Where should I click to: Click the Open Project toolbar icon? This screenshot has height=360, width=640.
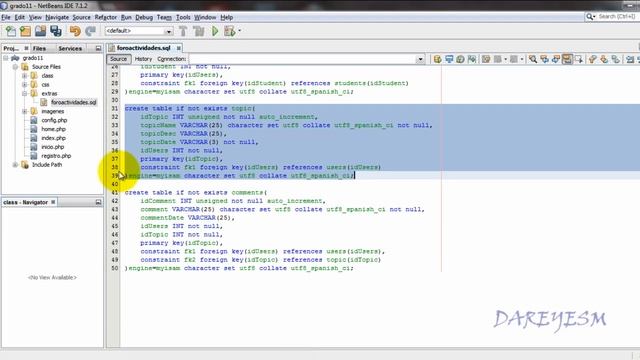[x=40, y=31]
